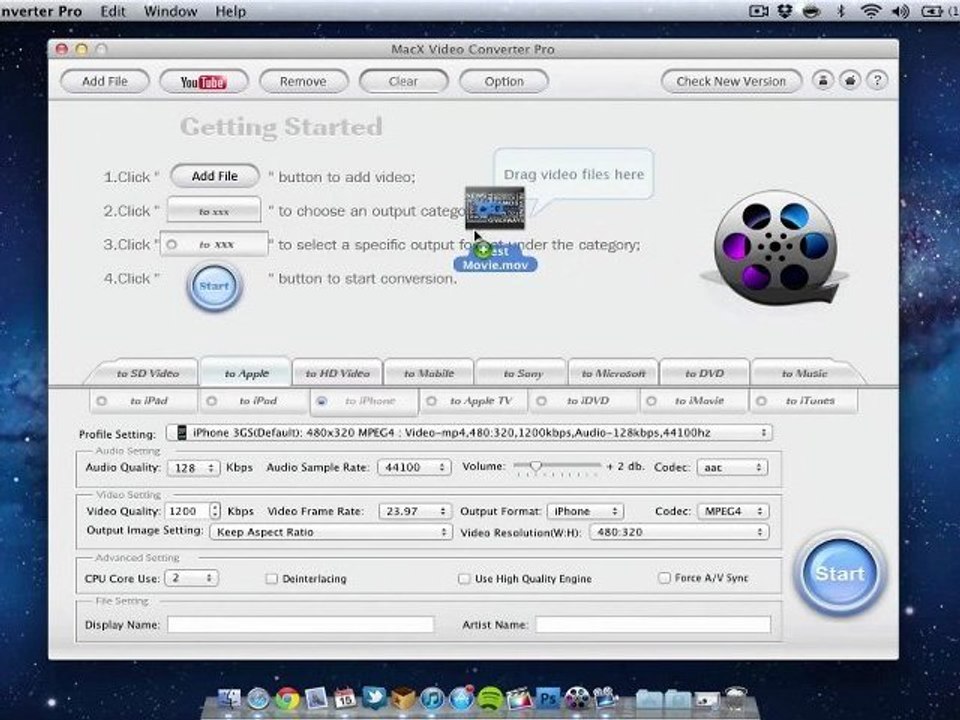
Task: Open the video Codec MPEG4 dropdown
Action: (x=733, y=511)
